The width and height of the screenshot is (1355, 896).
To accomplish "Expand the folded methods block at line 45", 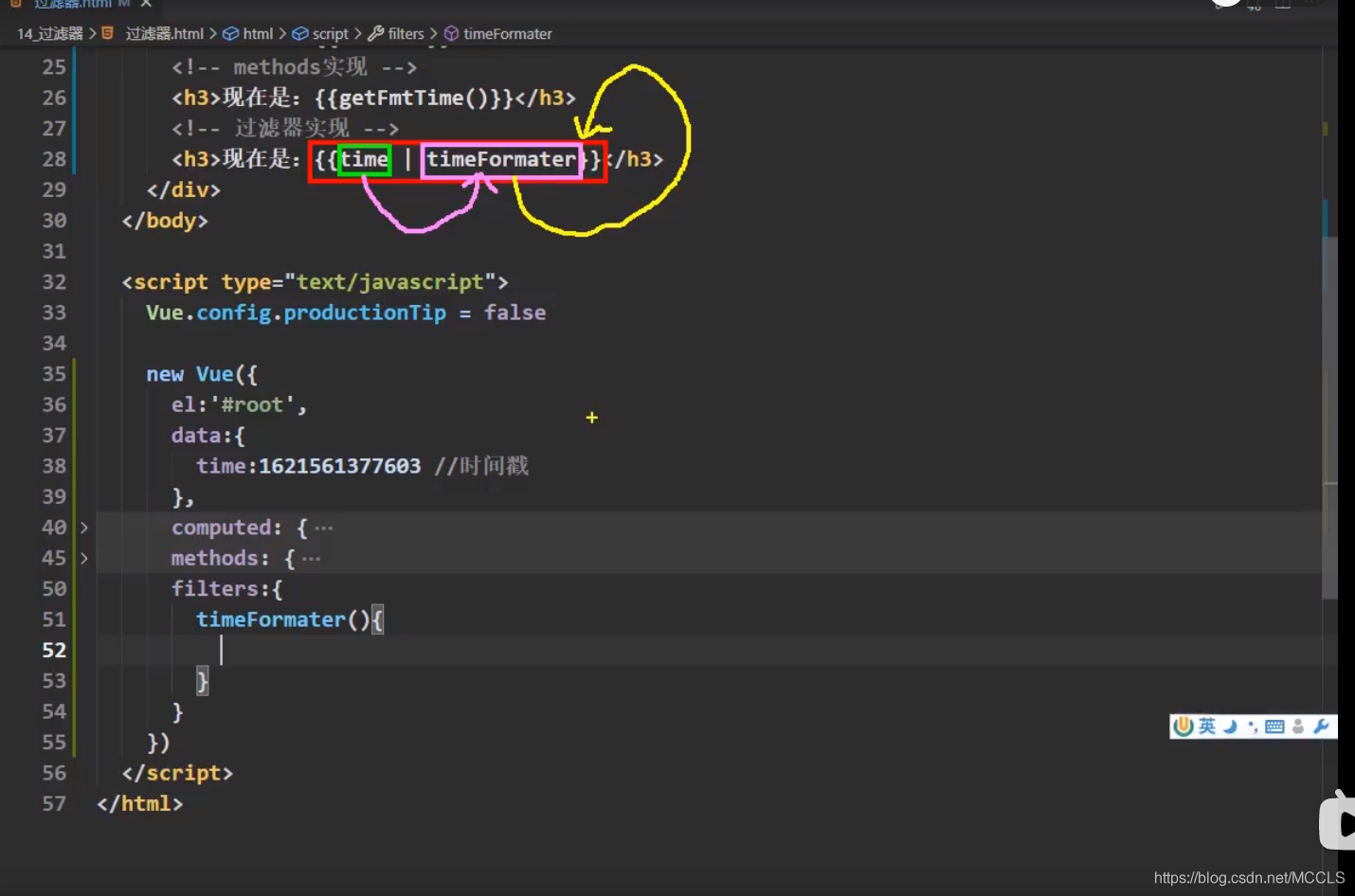I will click(x=83, y=558).
